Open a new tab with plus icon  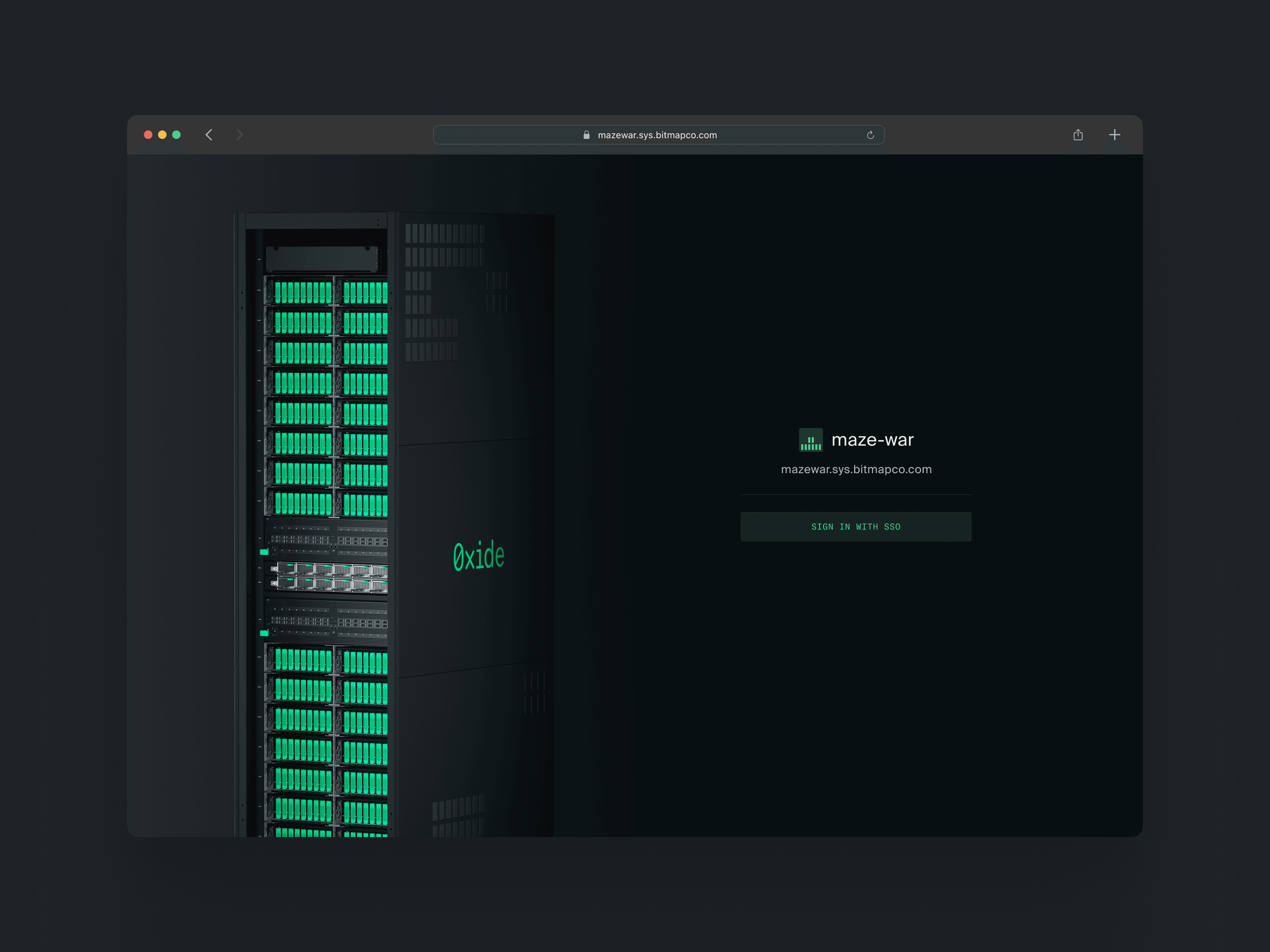click(x=1114, y=135)
